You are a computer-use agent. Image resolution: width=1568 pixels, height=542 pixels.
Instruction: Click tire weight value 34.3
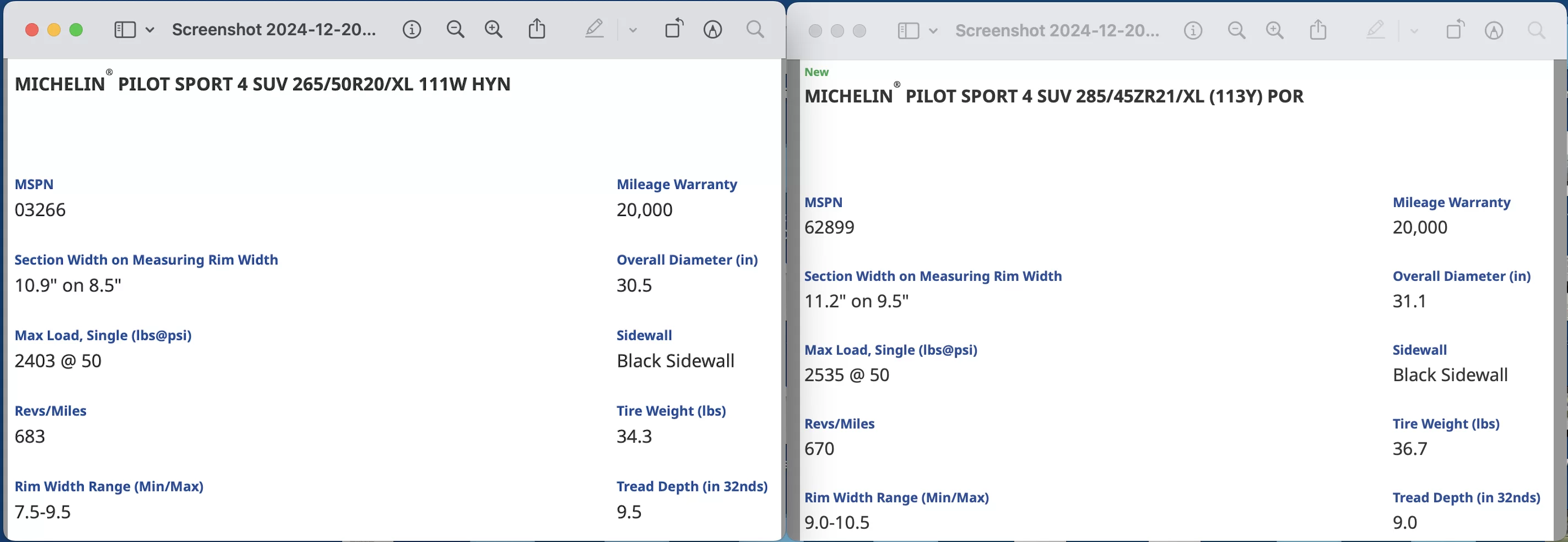pos(634,436)
